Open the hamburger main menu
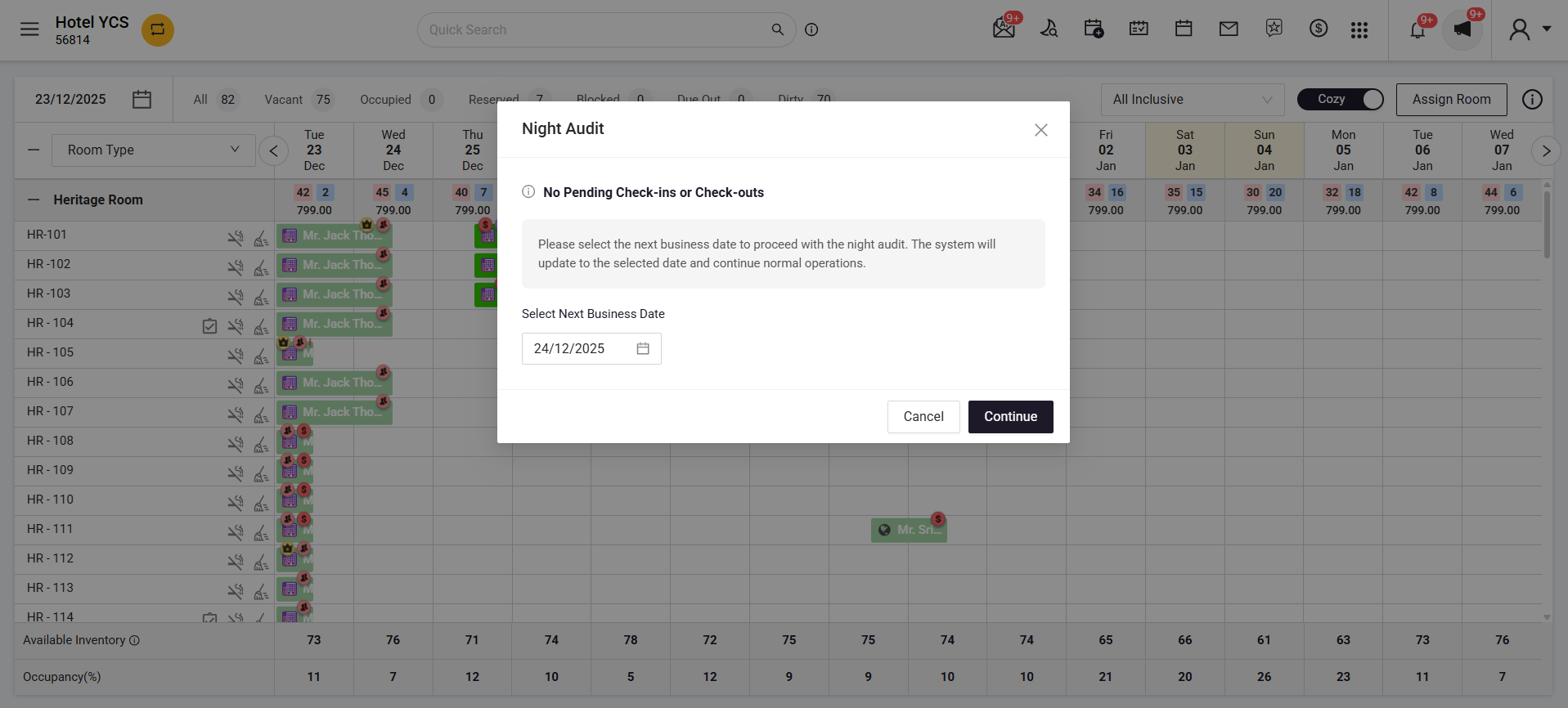The width and height of the screenshot is (1568, 708). pos(29,29)
